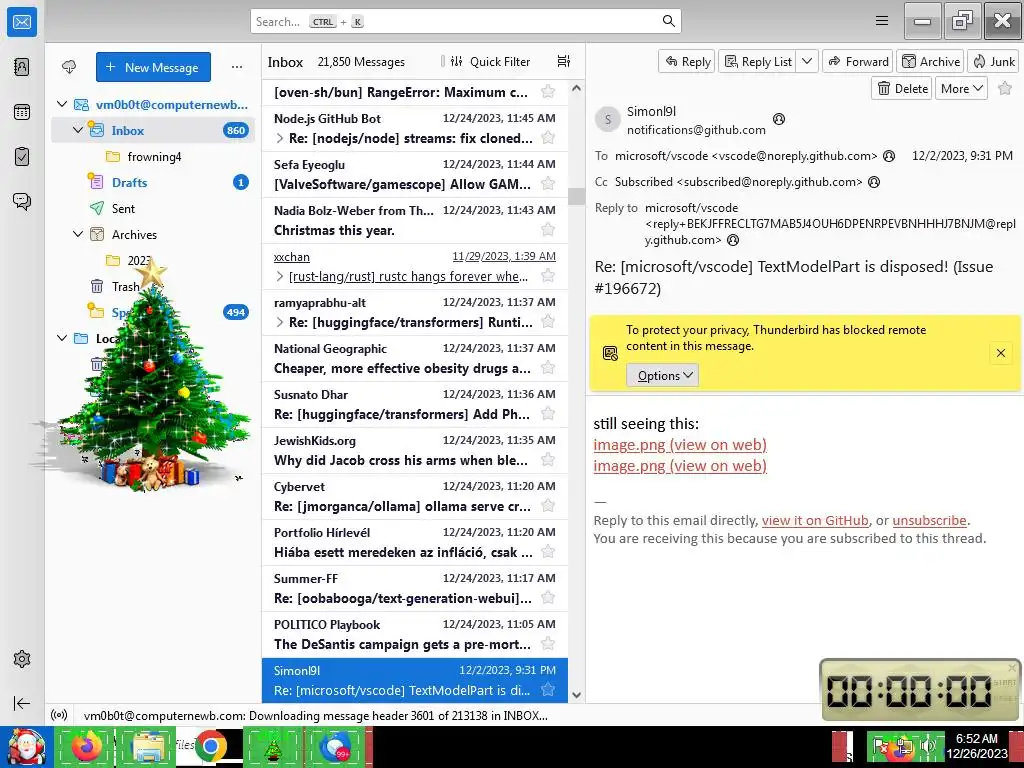Reply to the message
The width and height of the screenshot is (1024, 768).
point(687,61)
